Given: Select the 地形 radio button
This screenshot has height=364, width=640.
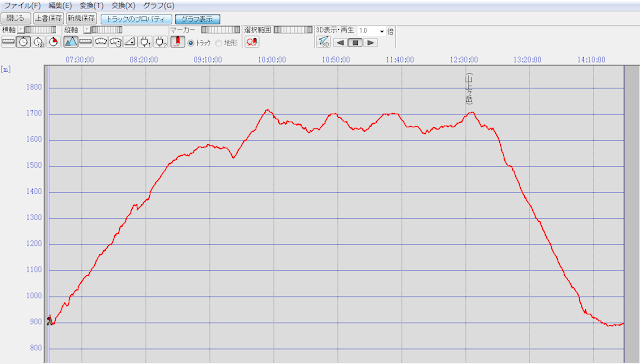Looking at the screenshot, I should [219, 43].
